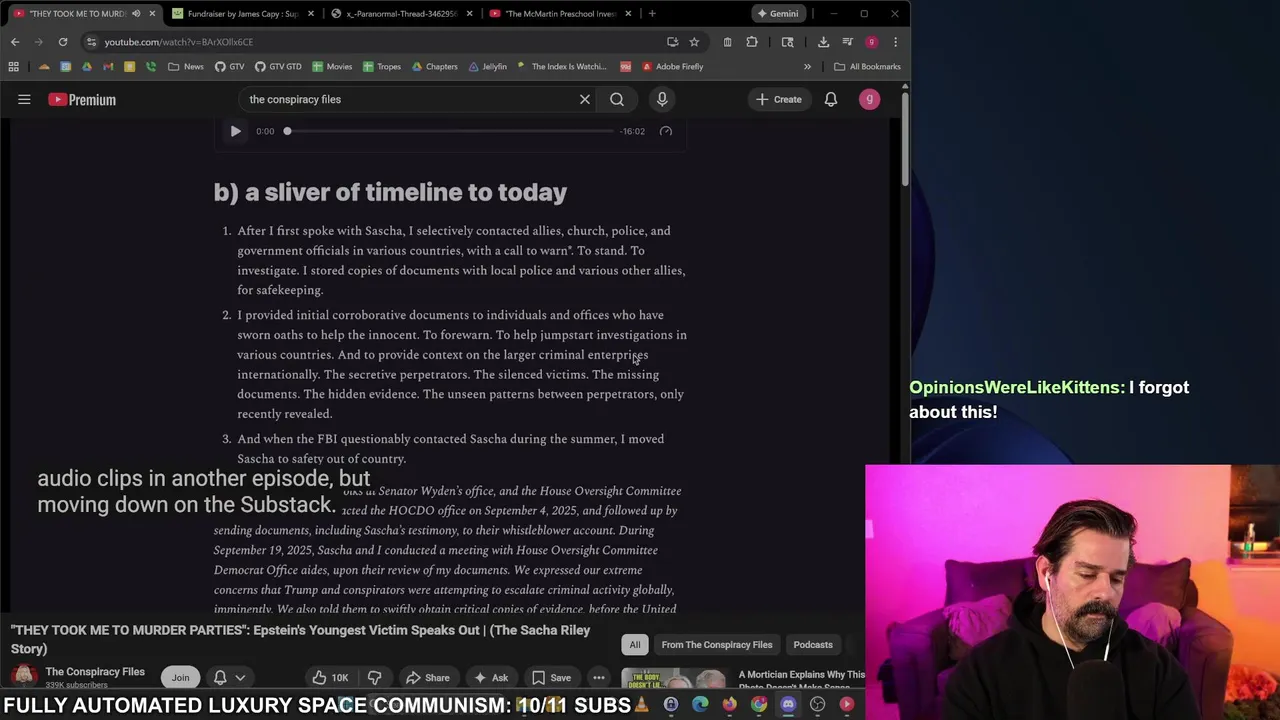The height and width of the screenshot is (720, 1280).
Task: Open the Gemini button in Chrome
Action: click(x=778, y=13)
